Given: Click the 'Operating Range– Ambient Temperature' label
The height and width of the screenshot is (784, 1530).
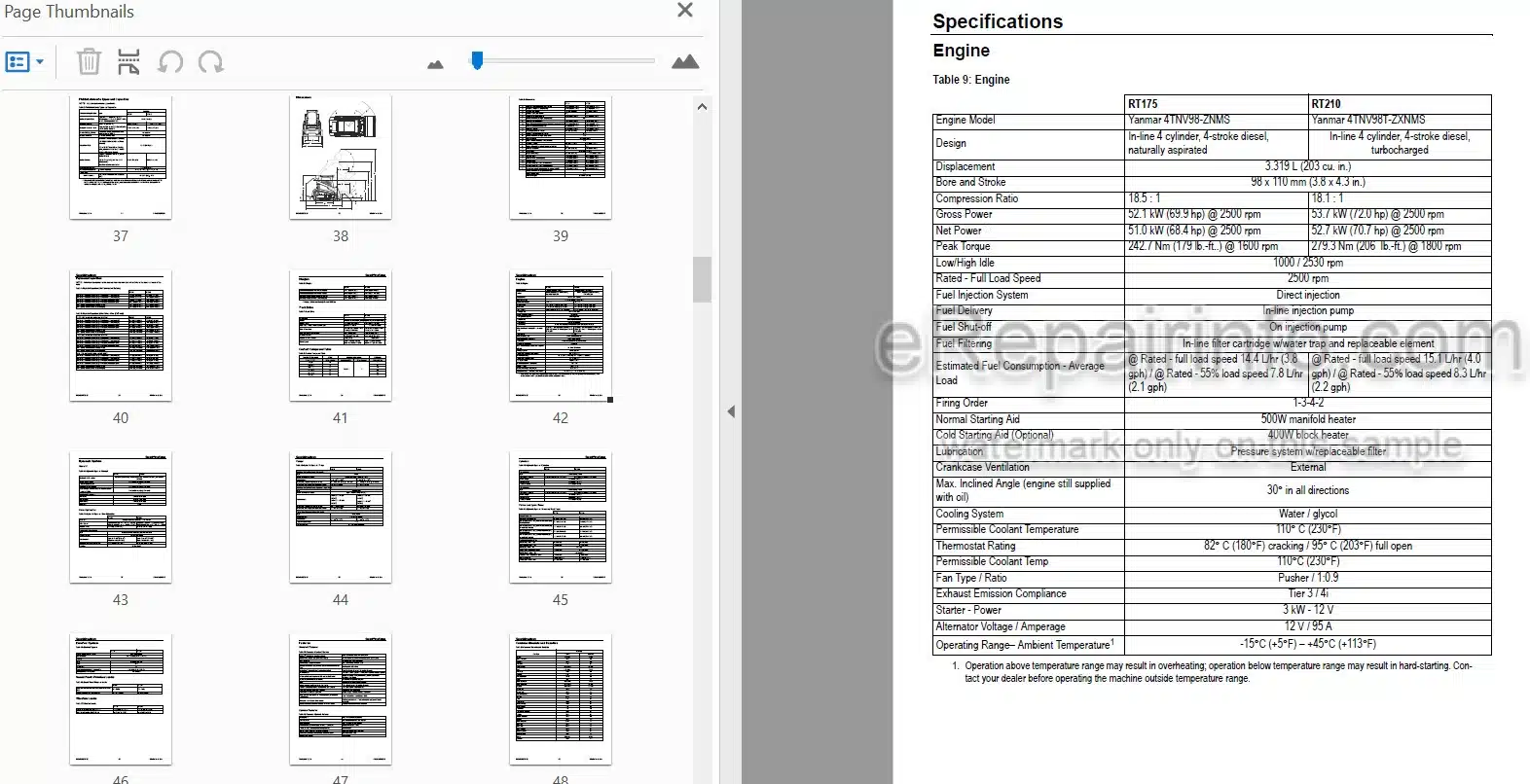Looking at the screenshot, I should pos(1025,644).
